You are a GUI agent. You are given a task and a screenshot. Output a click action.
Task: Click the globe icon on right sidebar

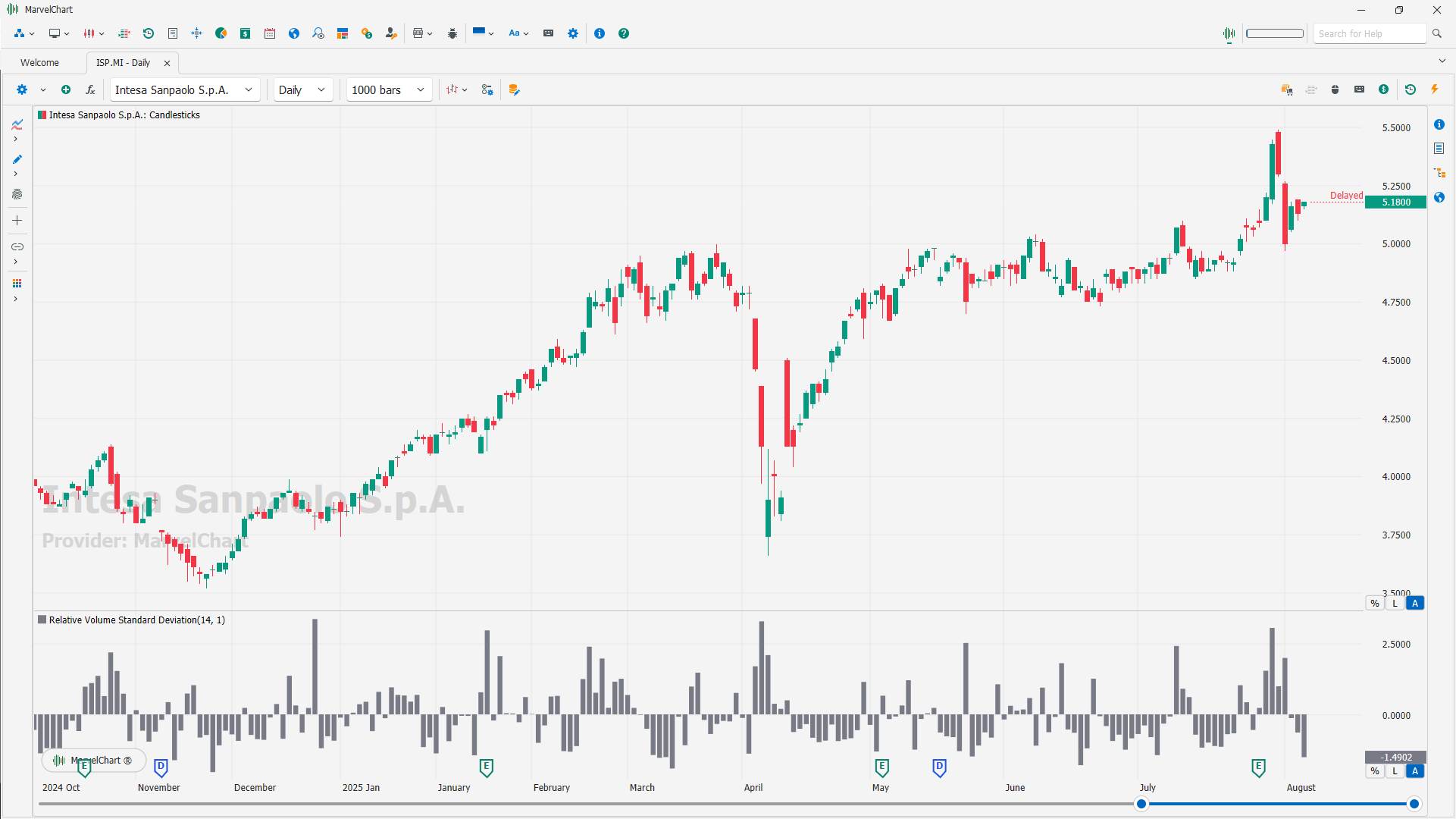point(1439,197)
